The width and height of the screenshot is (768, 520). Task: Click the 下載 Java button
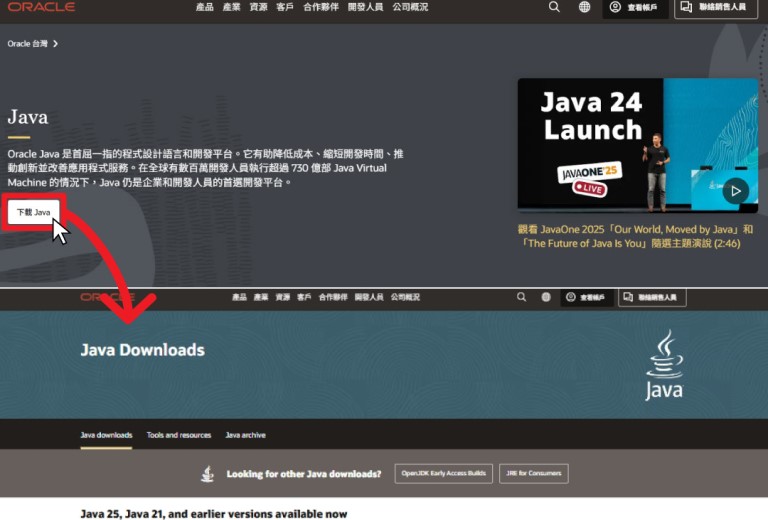(x=33, y=212)
